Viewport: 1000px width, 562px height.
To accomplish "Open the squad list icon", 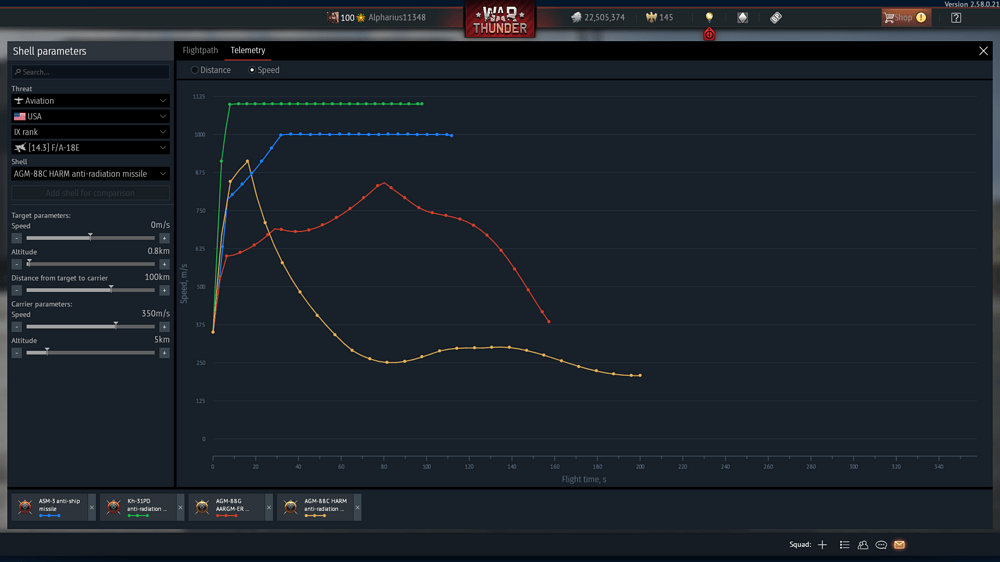I will coord(844,545).
